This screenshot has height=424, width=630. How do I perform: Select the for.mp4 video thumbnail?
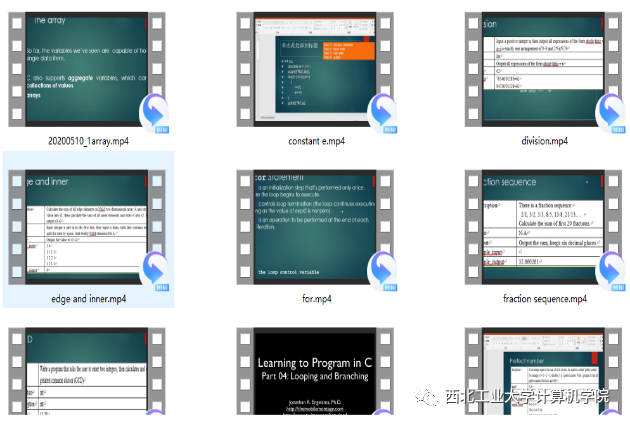pyautogui.click(x=314, y=226)
